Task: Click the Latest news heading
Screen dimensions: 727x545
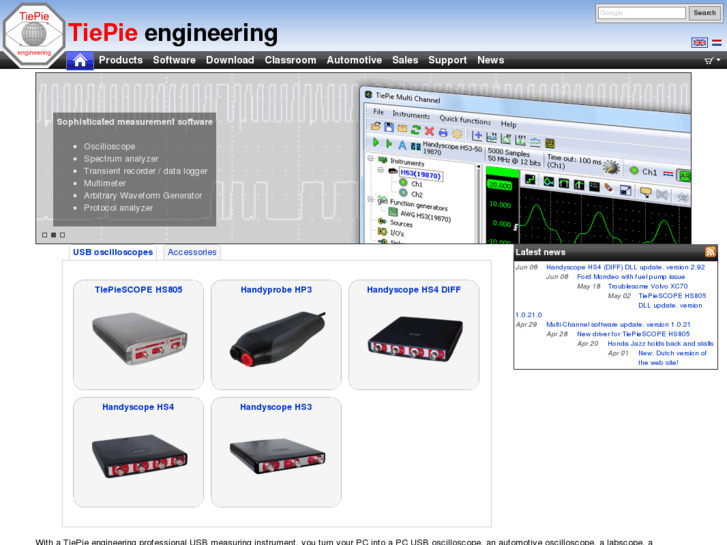Action: [540, 252]
